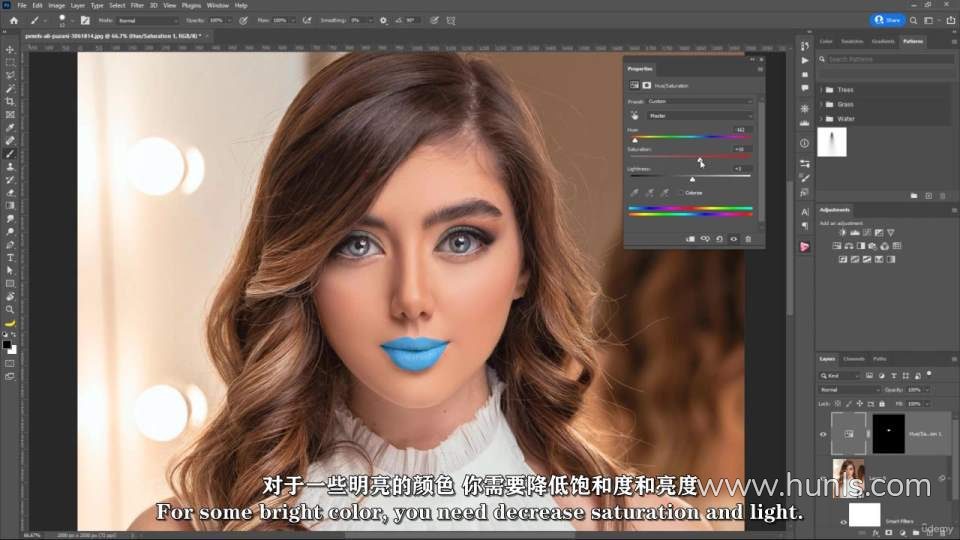Add layer style fx at Layers bottom
Screen dimensions: 960x540
[876, 533]
